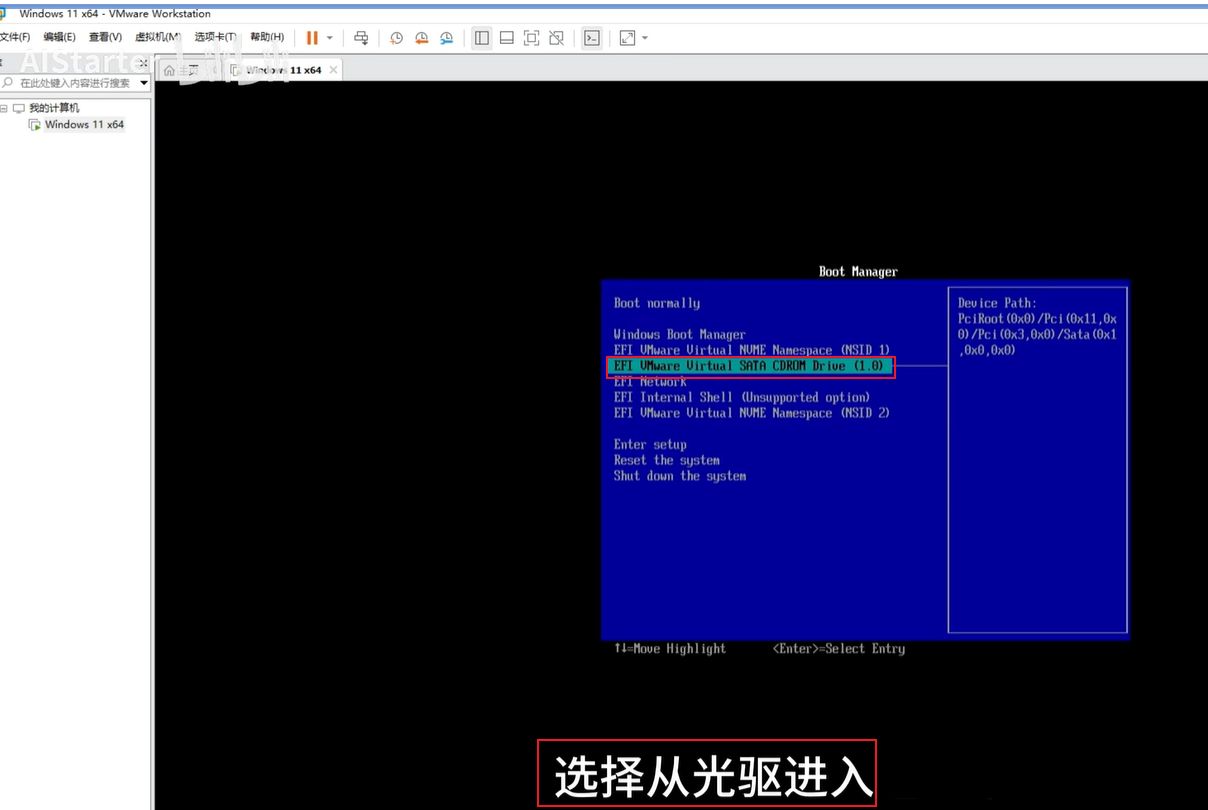
Task: Select Windows 11 x64 in library tree
Action: coord(84,125)
